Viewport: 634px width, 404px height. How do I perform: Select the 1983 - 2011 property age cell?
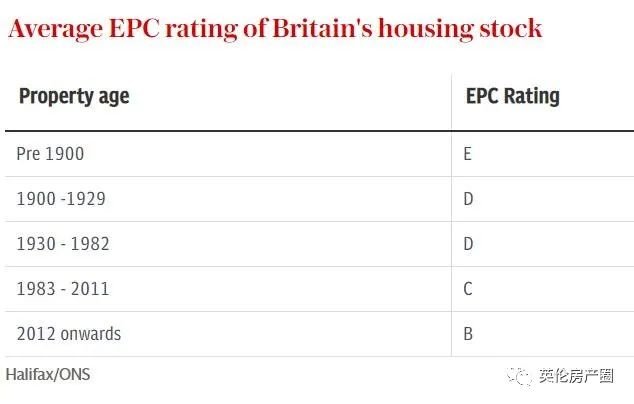[x=63, y=289]
